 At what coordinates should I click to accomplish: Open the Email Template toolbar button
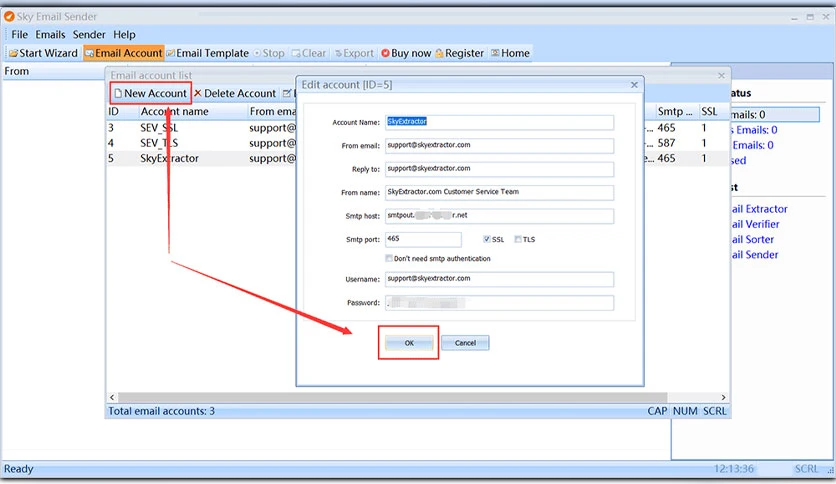pos(207,53)
